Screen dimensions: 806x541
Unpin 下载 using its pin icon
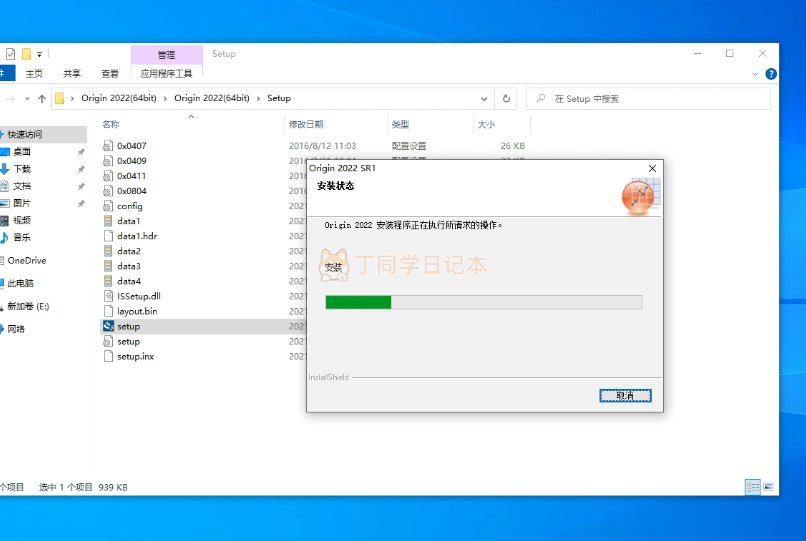[81, 169]
